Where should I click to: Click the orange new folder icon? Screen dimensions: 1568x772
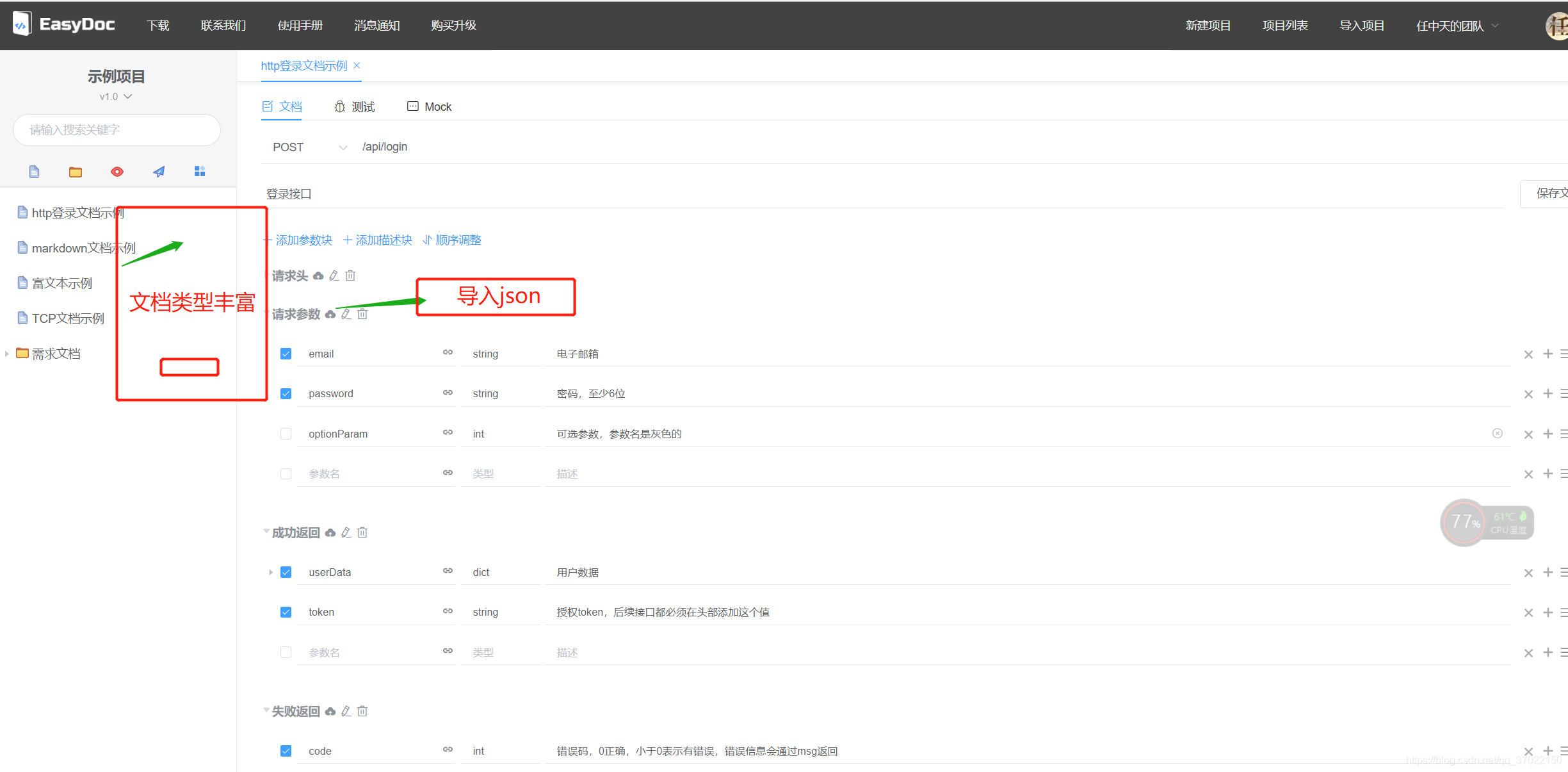pyautogui.click(x=76, y=172)
